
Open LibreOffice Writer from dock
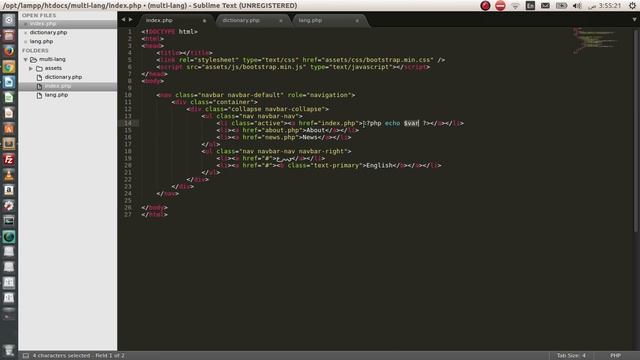(9, 82)
